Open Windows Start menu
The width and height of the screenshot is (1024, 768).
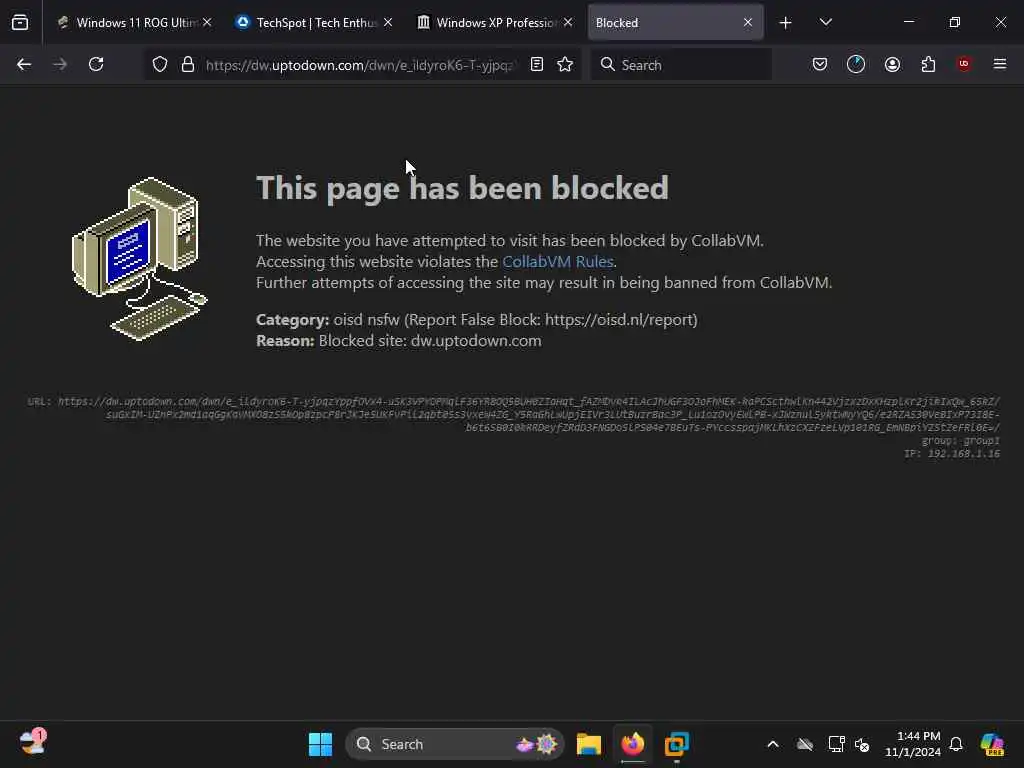[320, 744]
